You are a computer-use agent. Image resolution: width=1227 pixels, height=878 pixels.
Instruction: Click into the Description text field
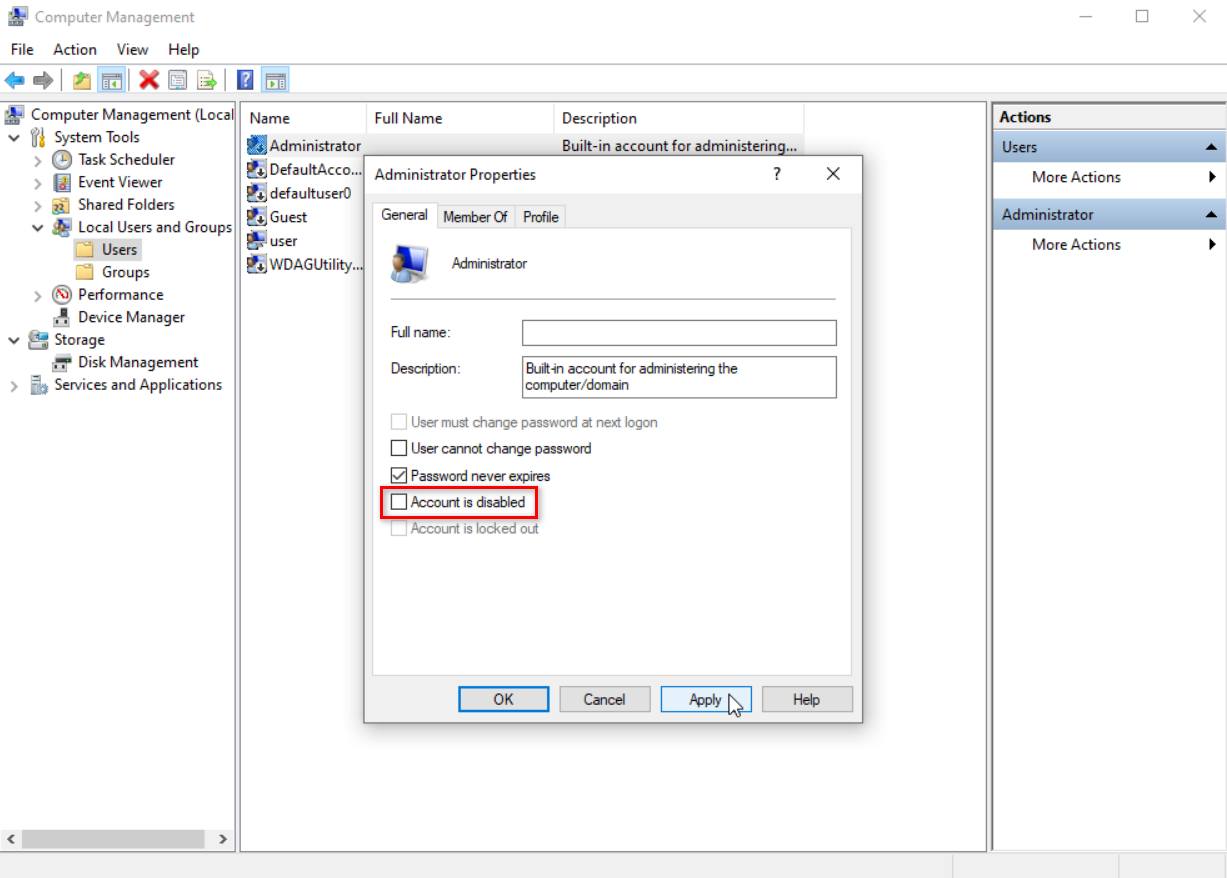679,377
